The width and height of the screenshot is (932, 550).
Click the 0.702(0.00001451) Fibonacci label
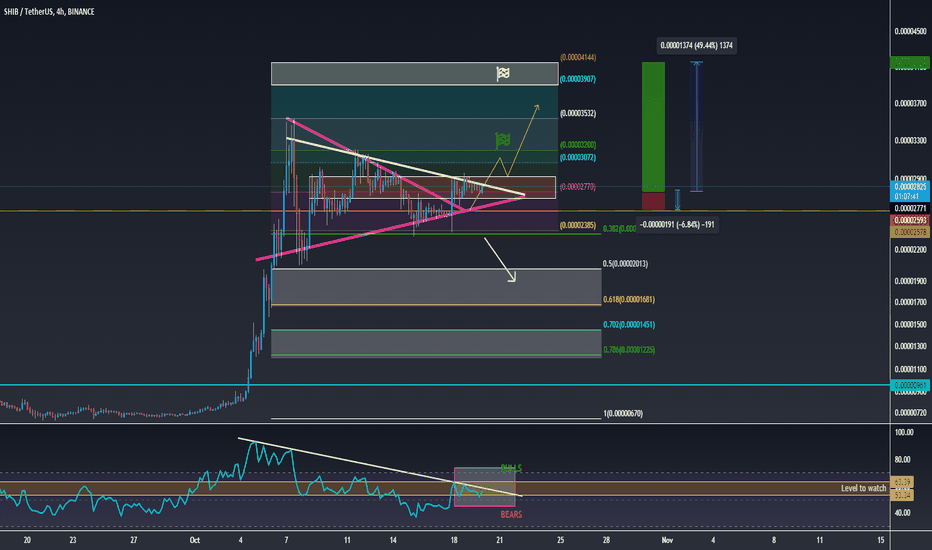coord(629,325)
